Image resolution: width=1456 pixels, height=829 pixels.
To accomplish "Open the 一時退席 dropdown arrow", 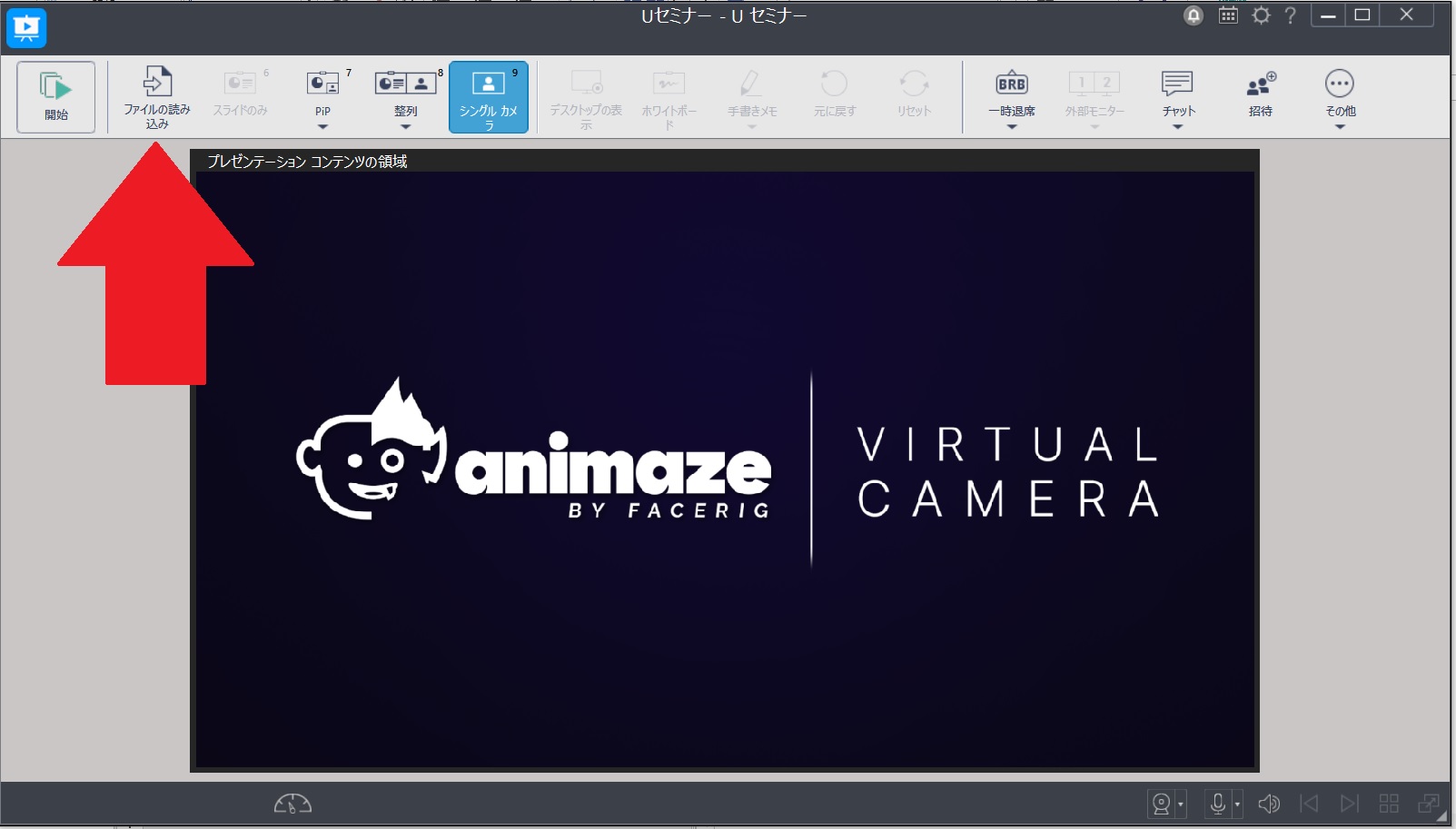I will (1012, 127).
